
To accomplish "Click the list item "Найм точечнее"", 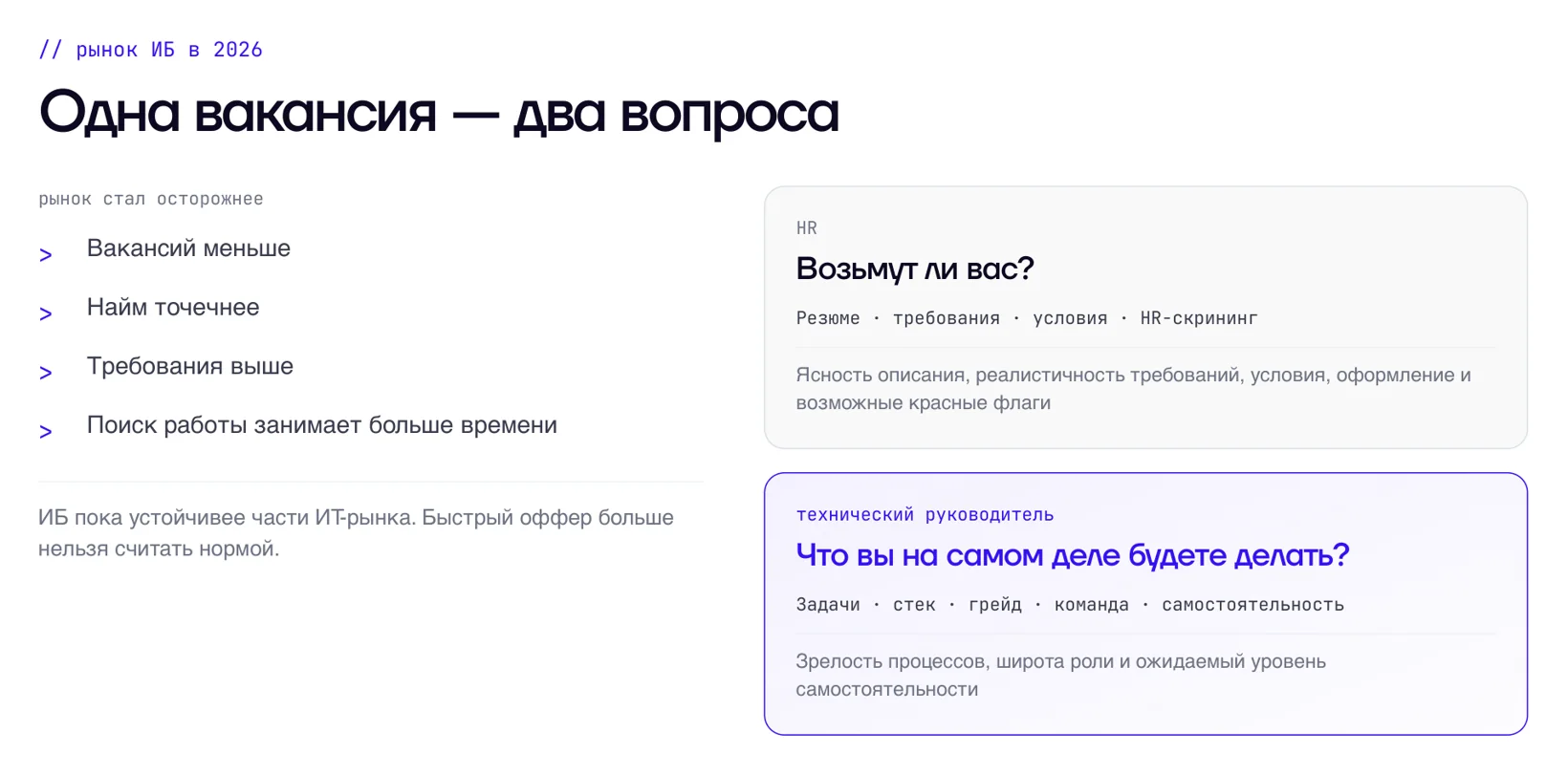I will [x=173, y=307].
